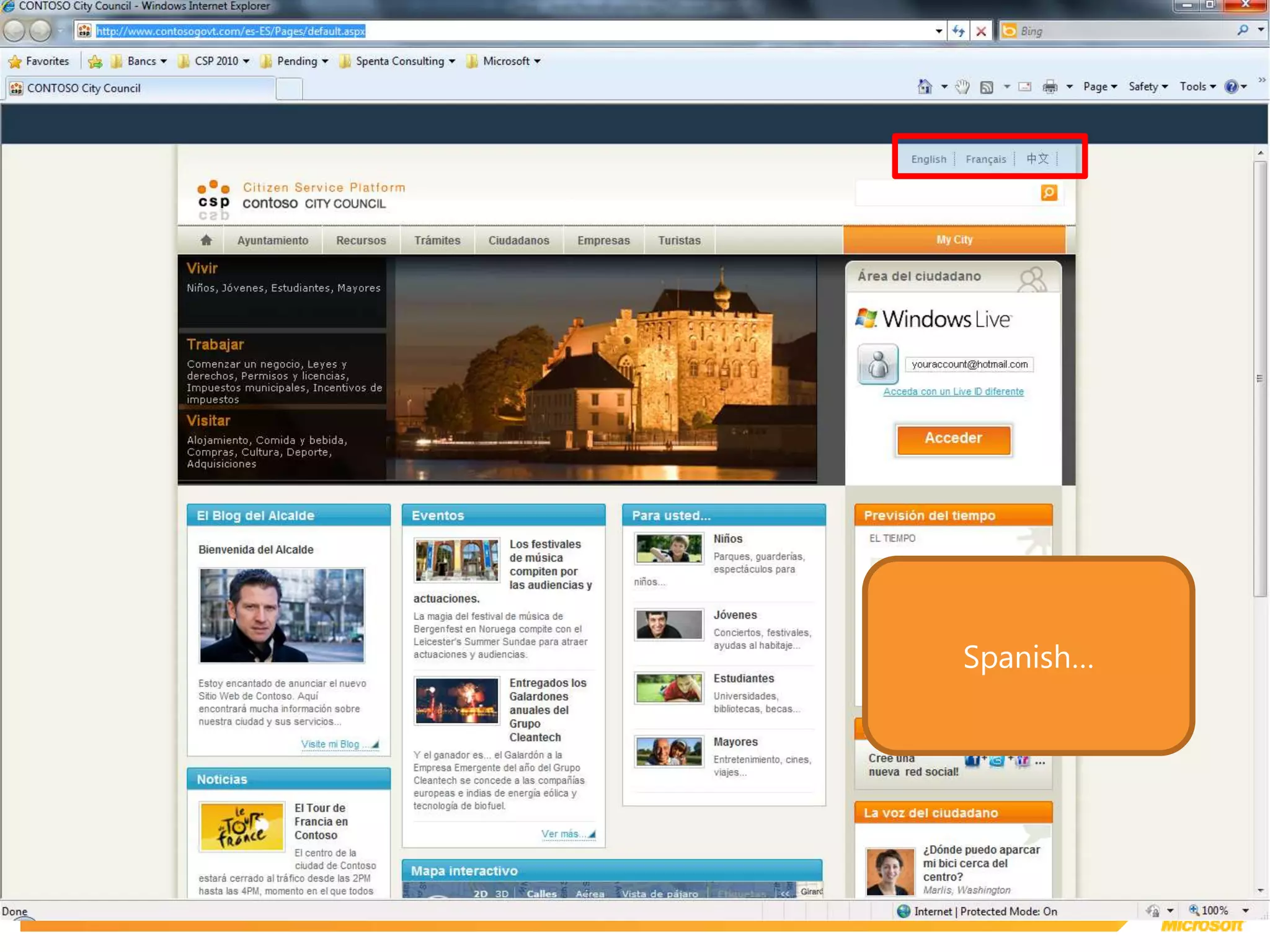Expand the Spenta Consulting favorites folder
The height and width of the screenshot is (952, 1270).
399,61
